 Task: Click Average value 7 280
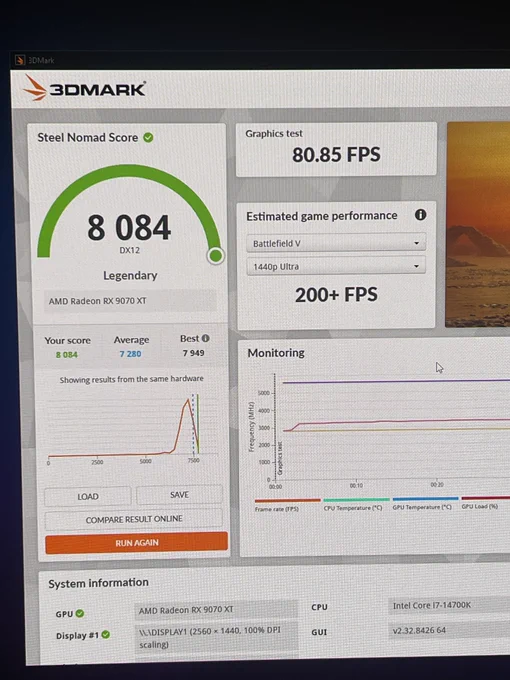click(131, 354)
